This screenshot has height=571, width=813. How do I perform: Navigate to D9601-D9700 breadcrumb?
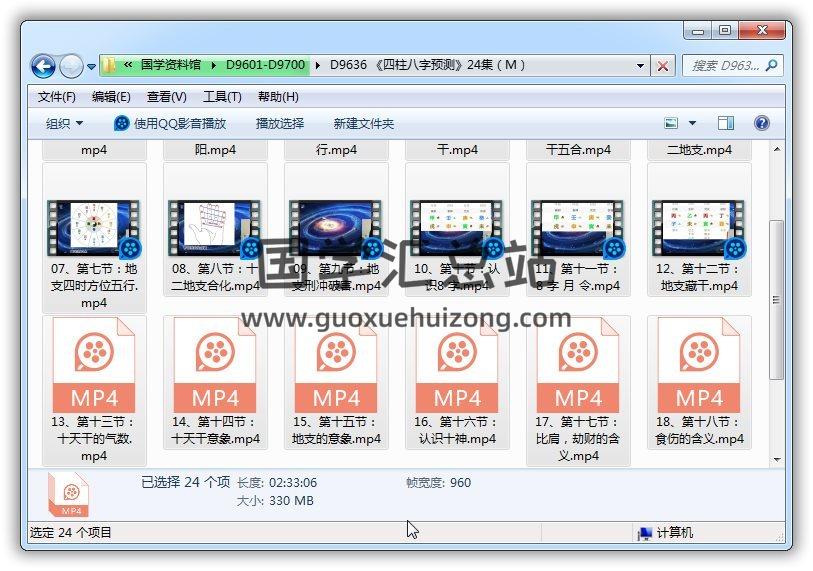pos(265,65)
